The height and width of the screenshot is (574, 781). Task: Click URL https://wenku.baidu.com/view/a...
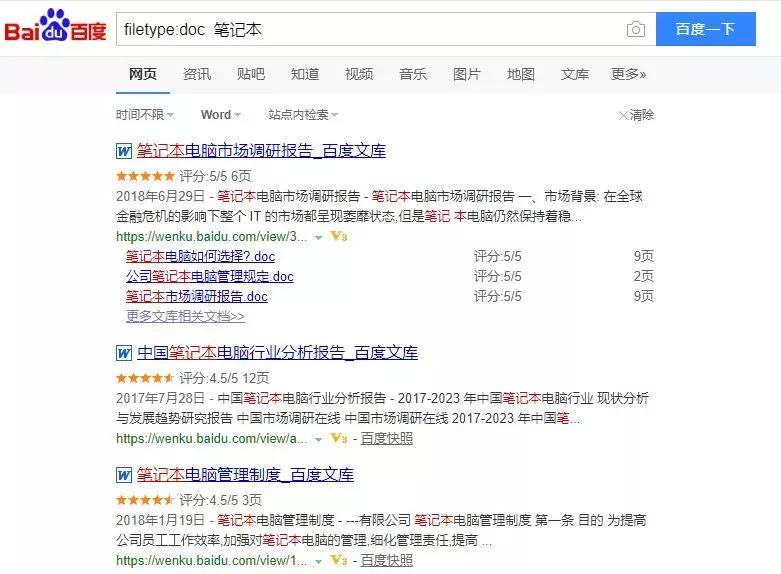pyautogui.click(x=211, y=438)
